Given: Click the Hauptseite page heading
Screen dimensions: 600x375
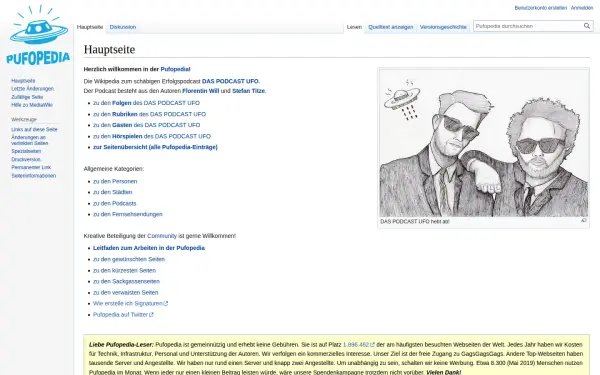Looking at the screenshot, I should point(109,49).
